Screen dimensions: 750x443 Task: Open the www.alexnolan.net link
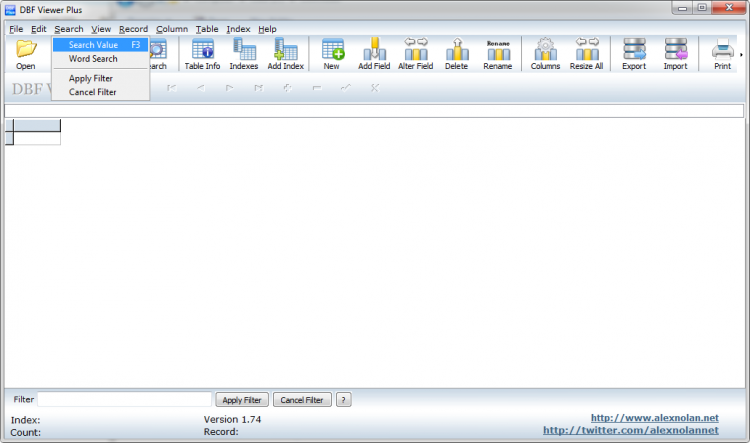point(654,418)
